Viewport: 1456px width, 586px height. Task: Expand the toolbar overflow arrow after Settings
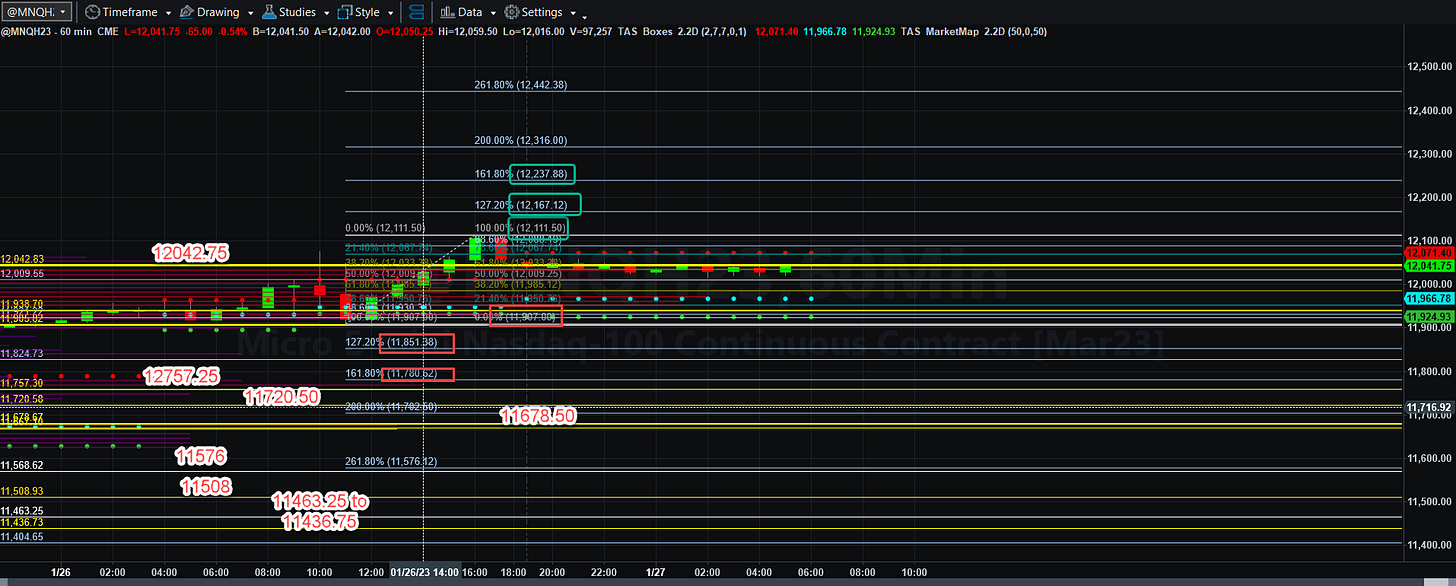coord(584,15)
